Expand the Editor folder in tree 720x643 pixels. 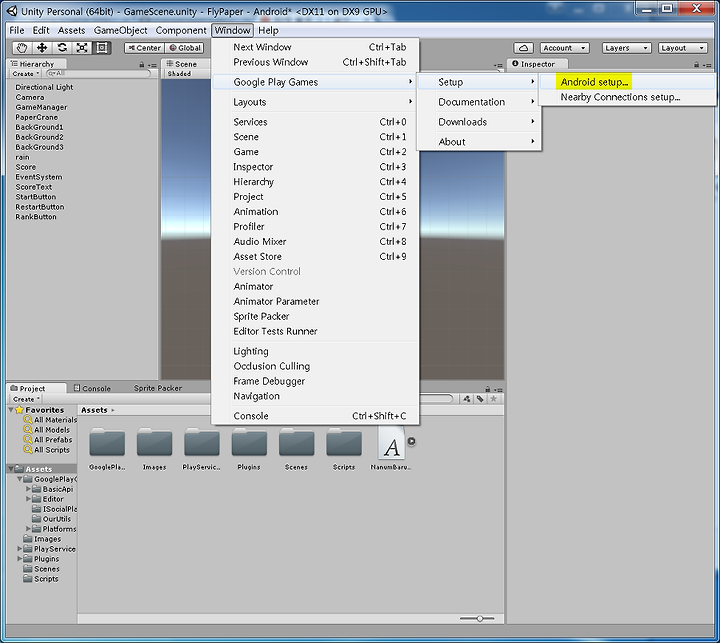click(x=28, y=499)
